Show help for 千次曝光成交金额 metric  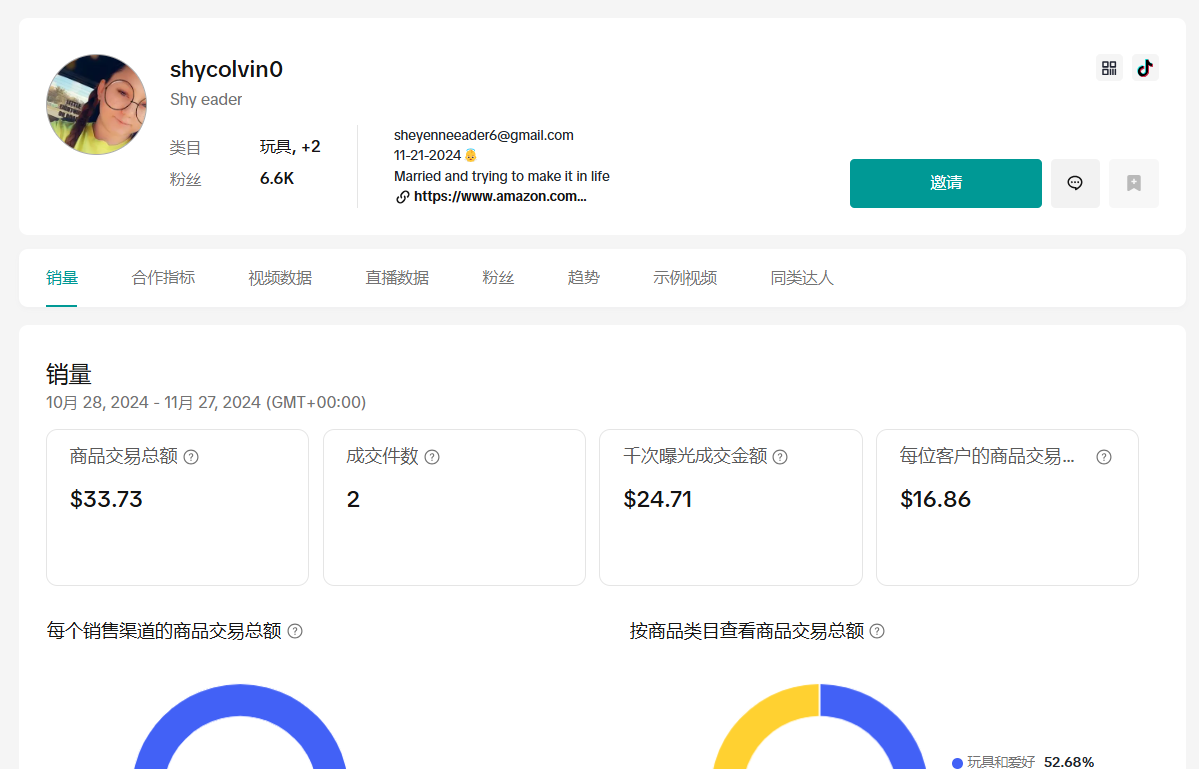tap(780, 457)
